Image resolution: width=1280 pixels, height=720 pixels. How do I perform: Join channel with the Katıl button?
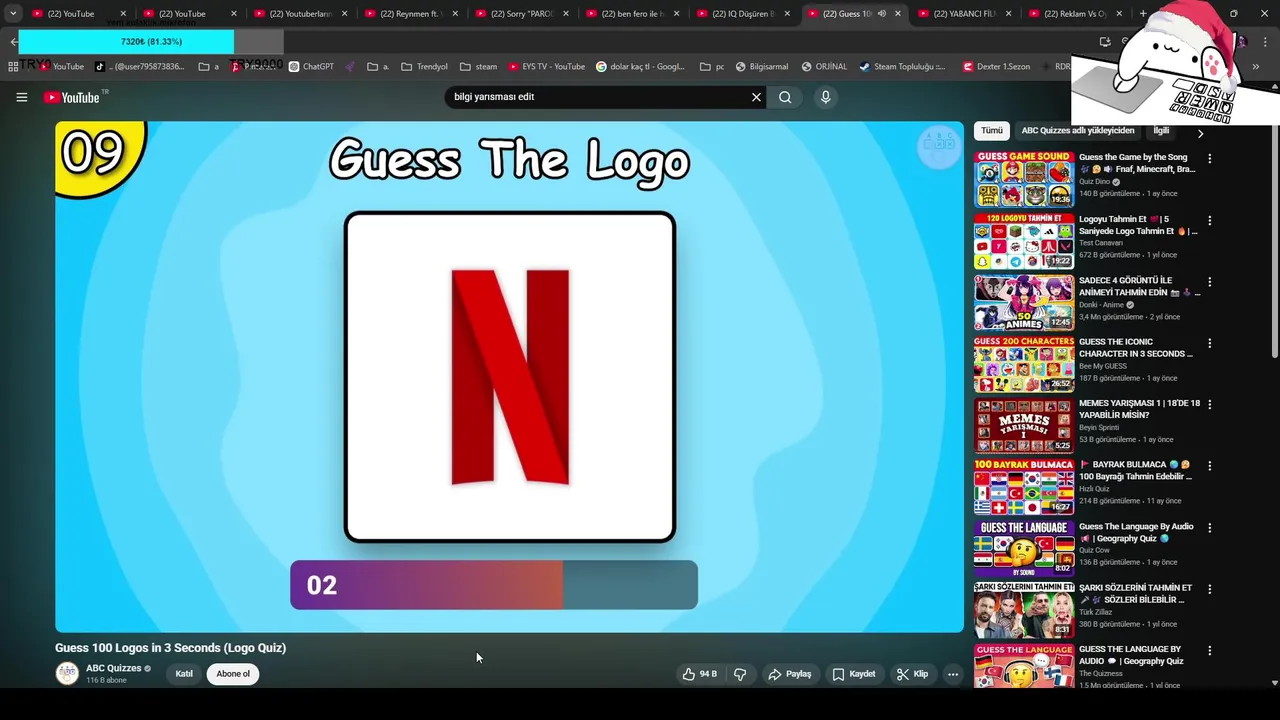click(184, 674)
